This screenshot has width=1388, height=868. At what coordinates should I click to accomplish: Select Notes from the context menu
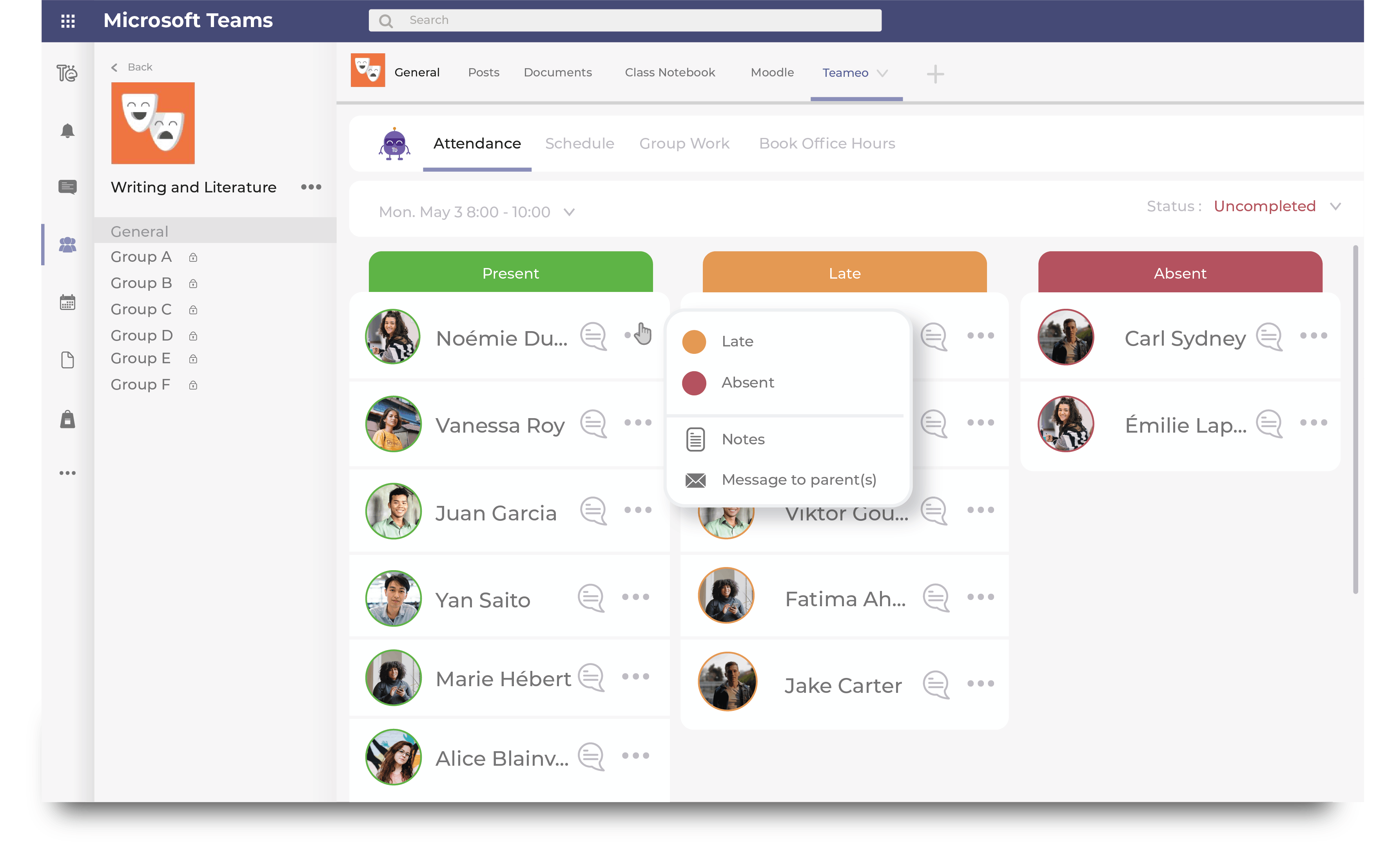[x=742, y=439]
